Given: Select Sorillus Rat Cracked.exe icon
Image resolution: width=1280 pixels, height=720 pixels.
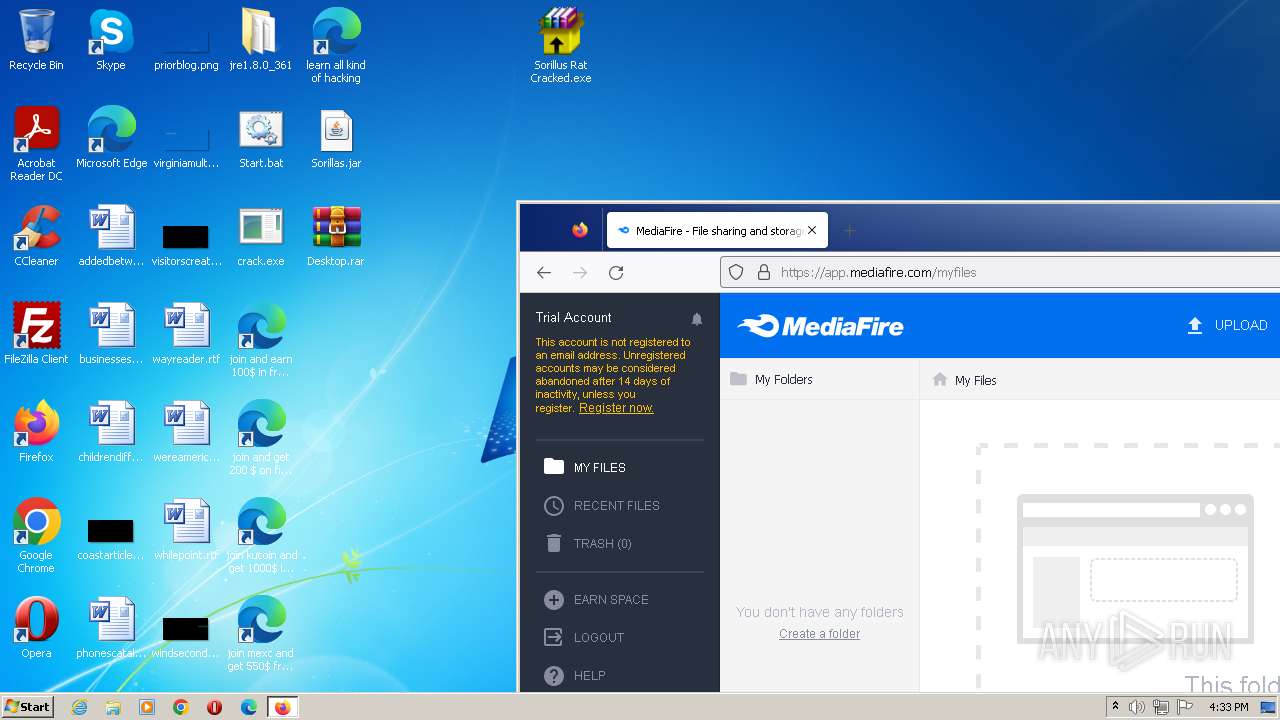Looking at the screenshot, I should point(560,45).
